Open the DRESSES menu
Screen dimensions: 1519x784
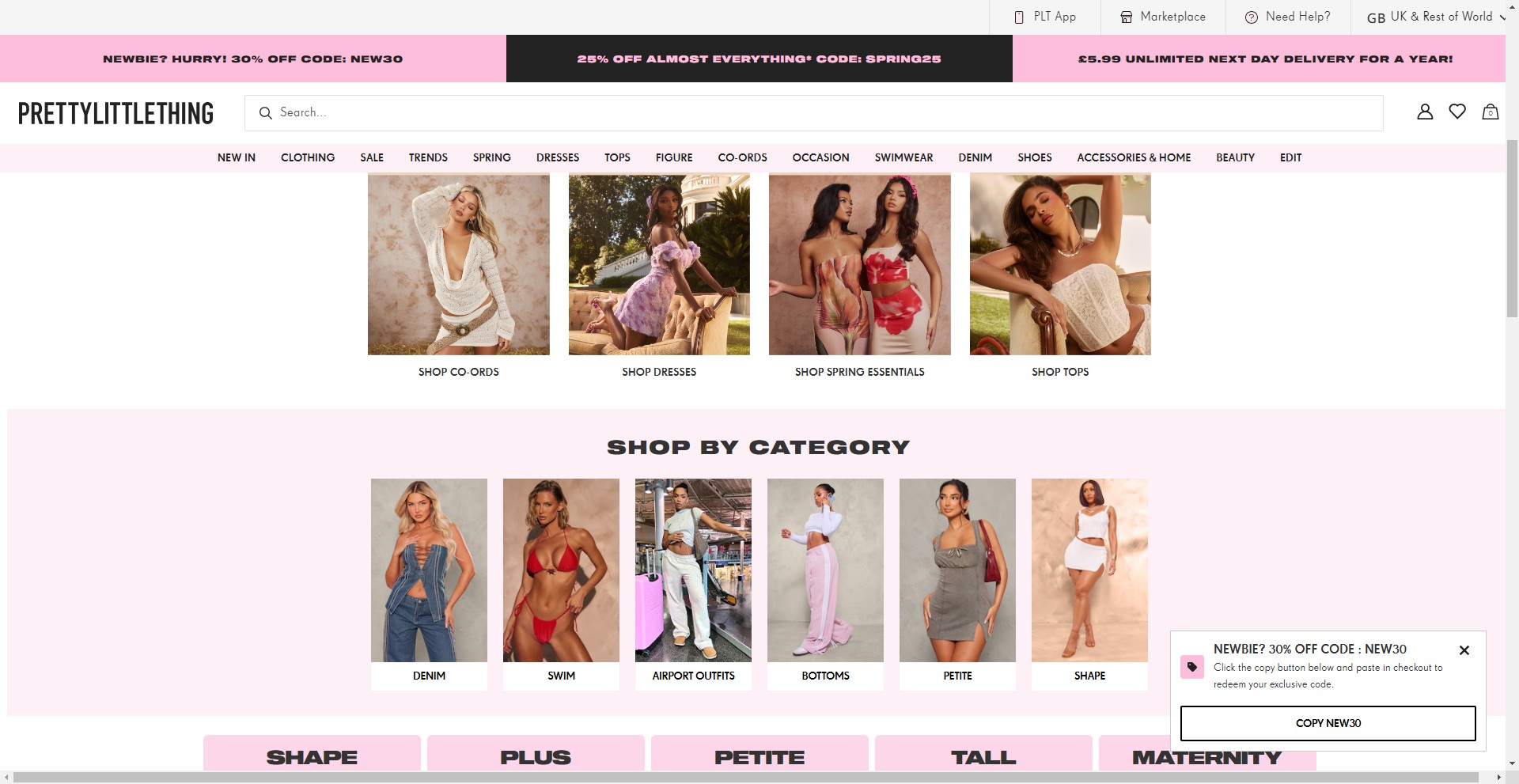558,157
